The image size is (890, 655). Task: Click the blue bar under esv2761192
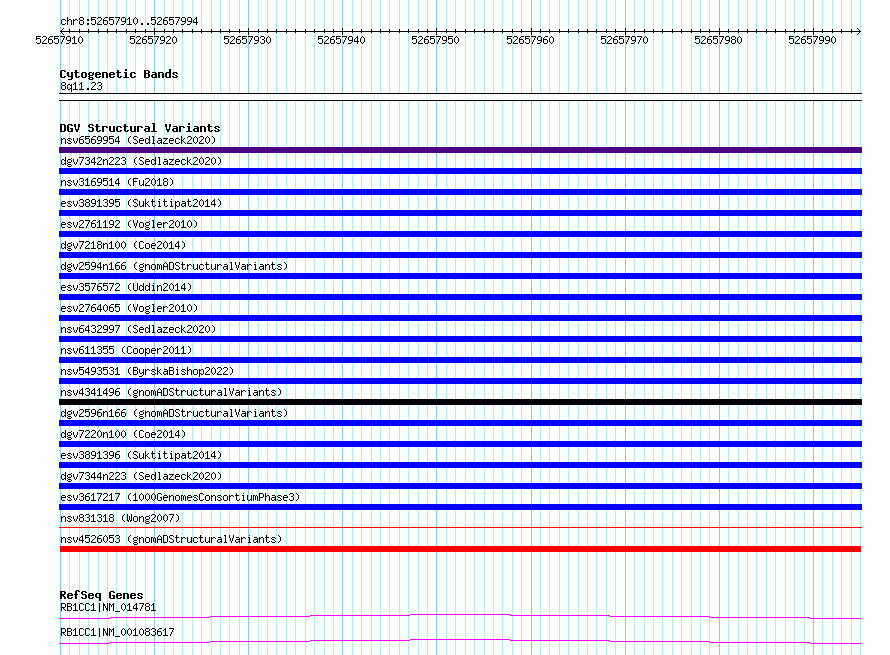point(460,234)
